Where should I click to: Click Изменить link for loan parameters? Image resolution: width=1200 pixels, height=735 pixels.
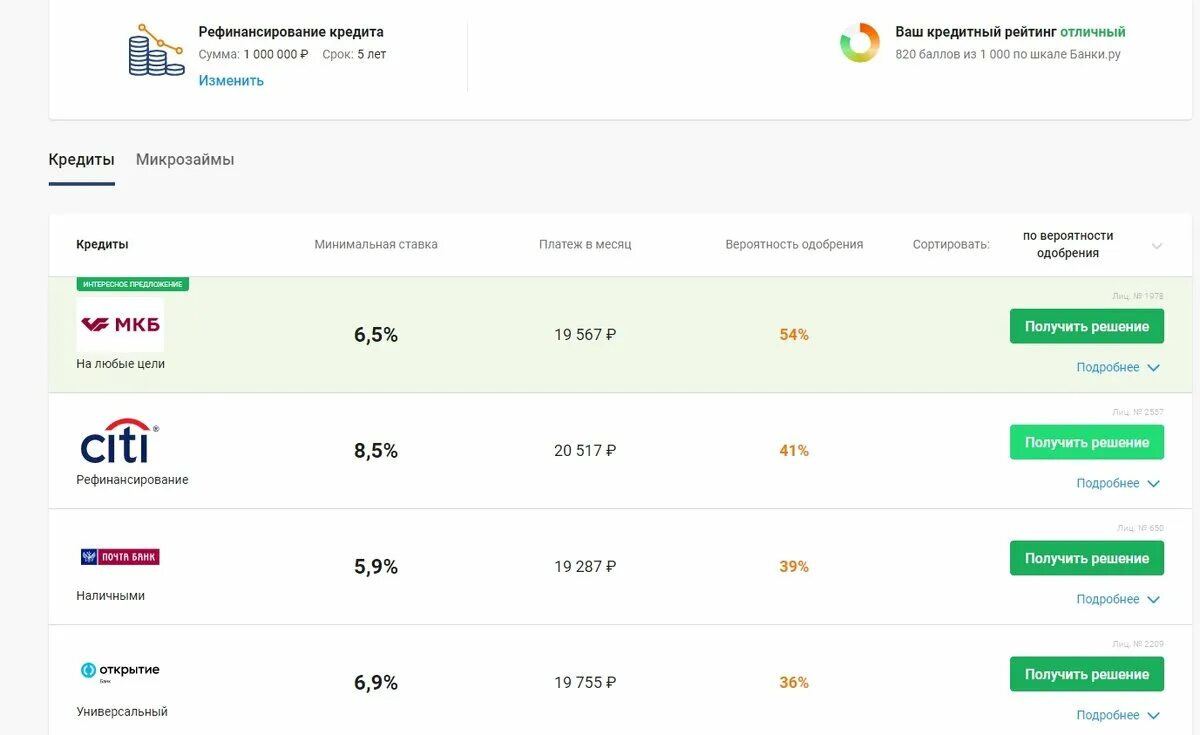point(231,81)
